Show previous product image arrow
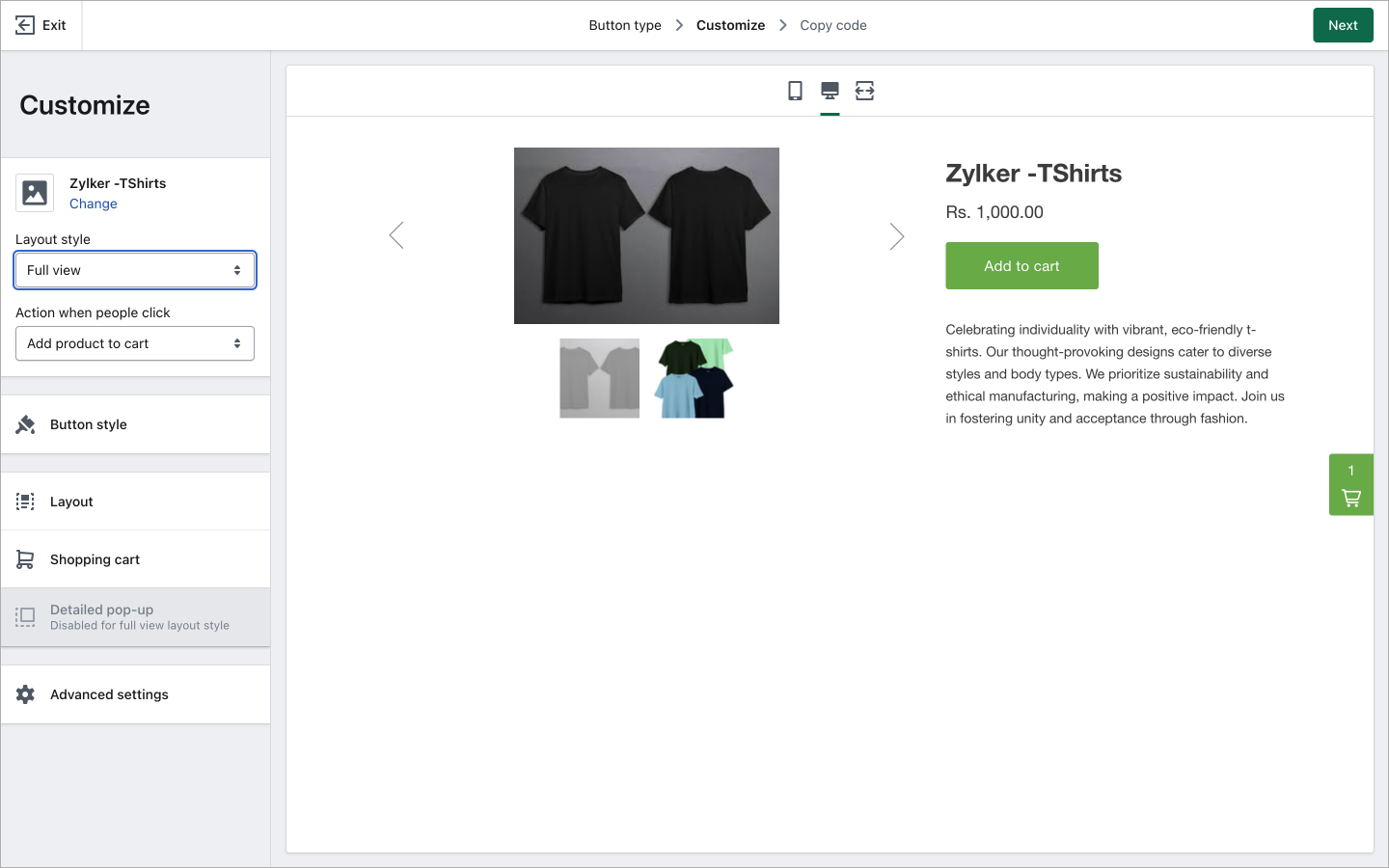This screenshot has width=1389, height=868. [396, 235]
